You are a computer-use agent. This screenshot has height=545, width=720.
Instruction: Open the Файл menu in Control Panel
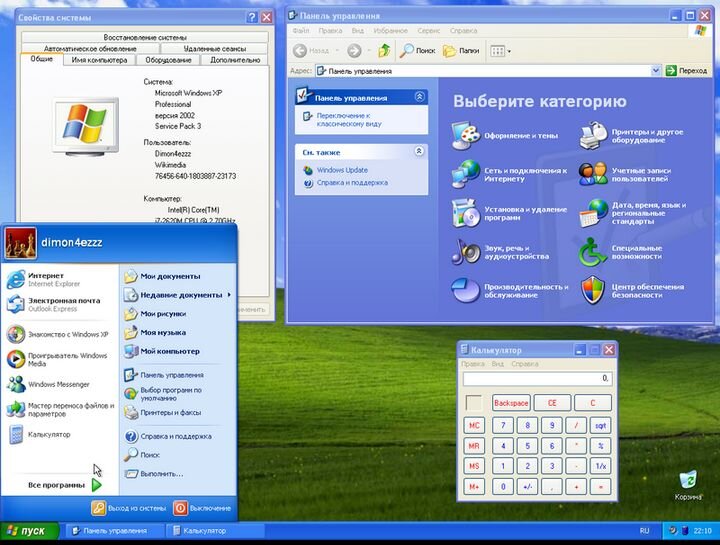pyautogui.click(x=301, y=30)
